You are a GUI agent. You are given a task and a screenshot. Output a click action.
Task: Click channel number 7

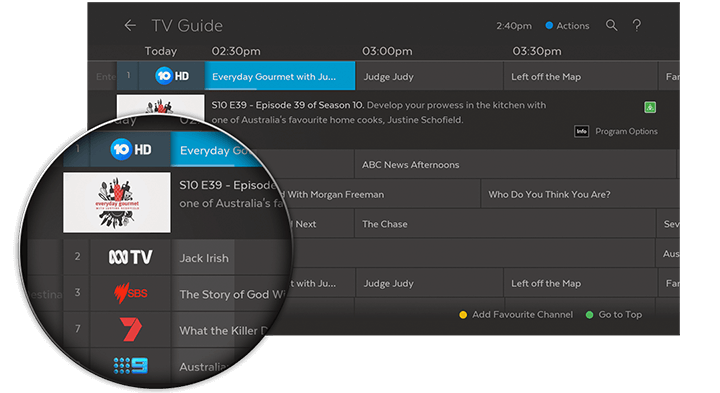pyautogui.click(x=77, y=329)
